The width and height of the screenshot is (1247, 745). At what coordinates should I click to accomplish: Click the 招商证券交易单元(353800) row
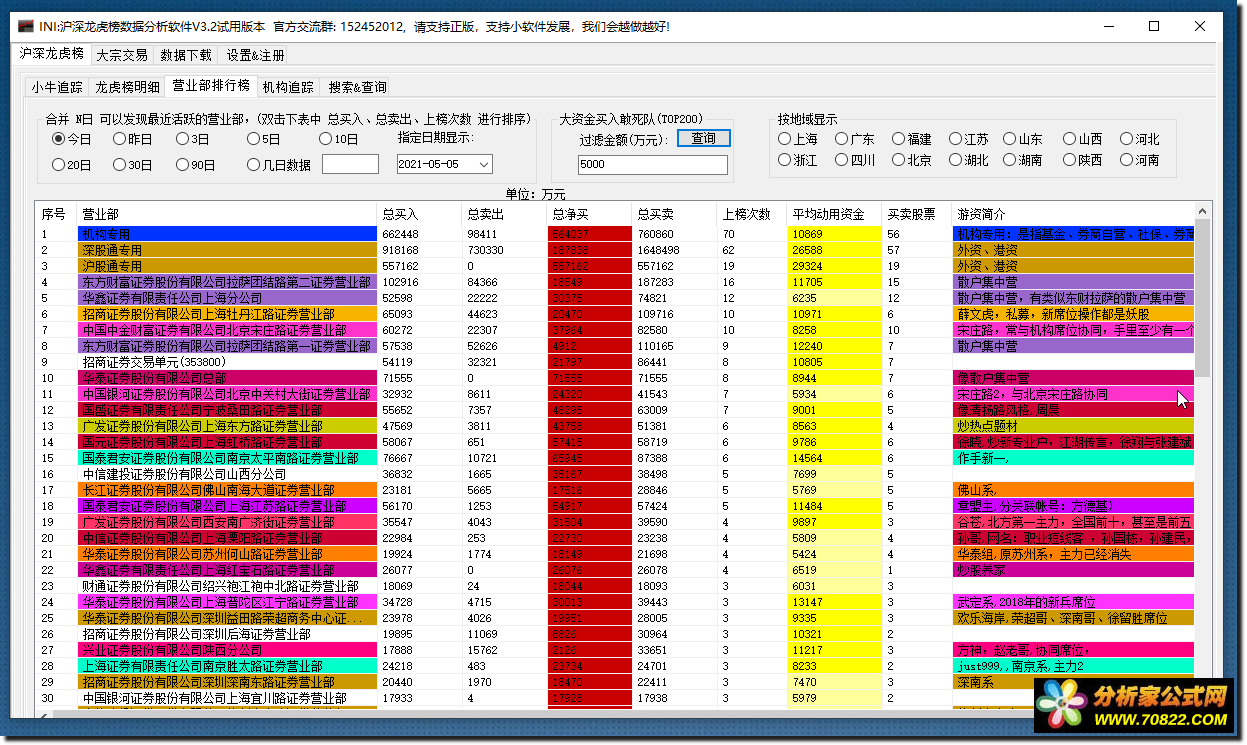(616, 362)
